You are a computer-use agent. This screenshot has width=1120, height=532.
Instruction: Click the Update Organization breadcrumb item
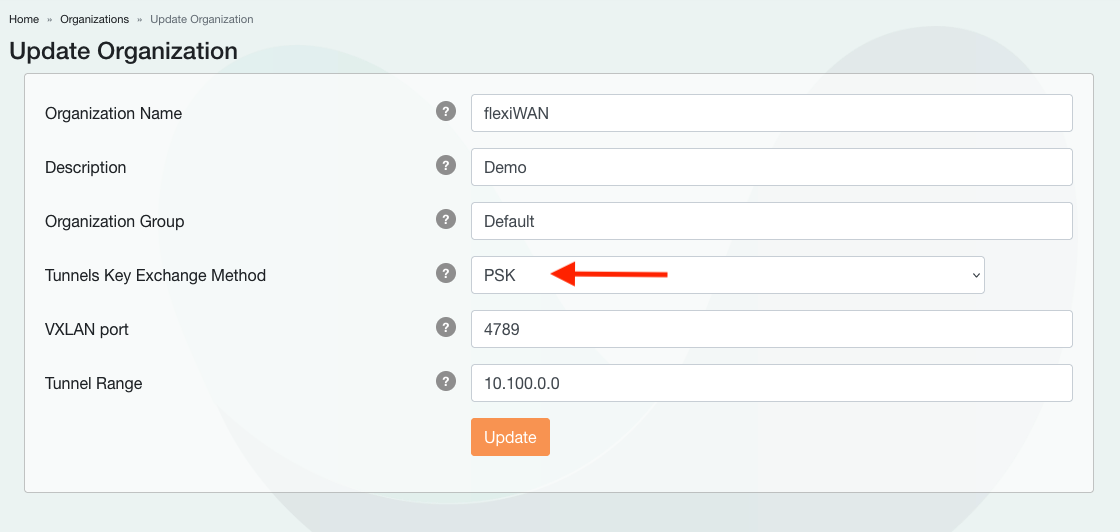[x=201, y=19]
